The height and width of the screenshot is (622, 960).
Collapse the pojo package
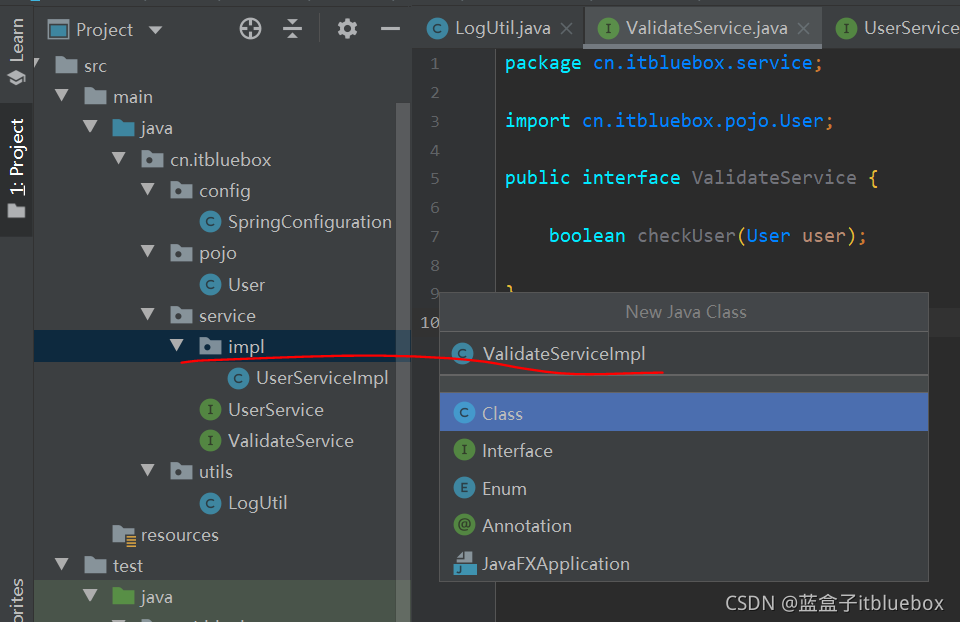[148, 252]
